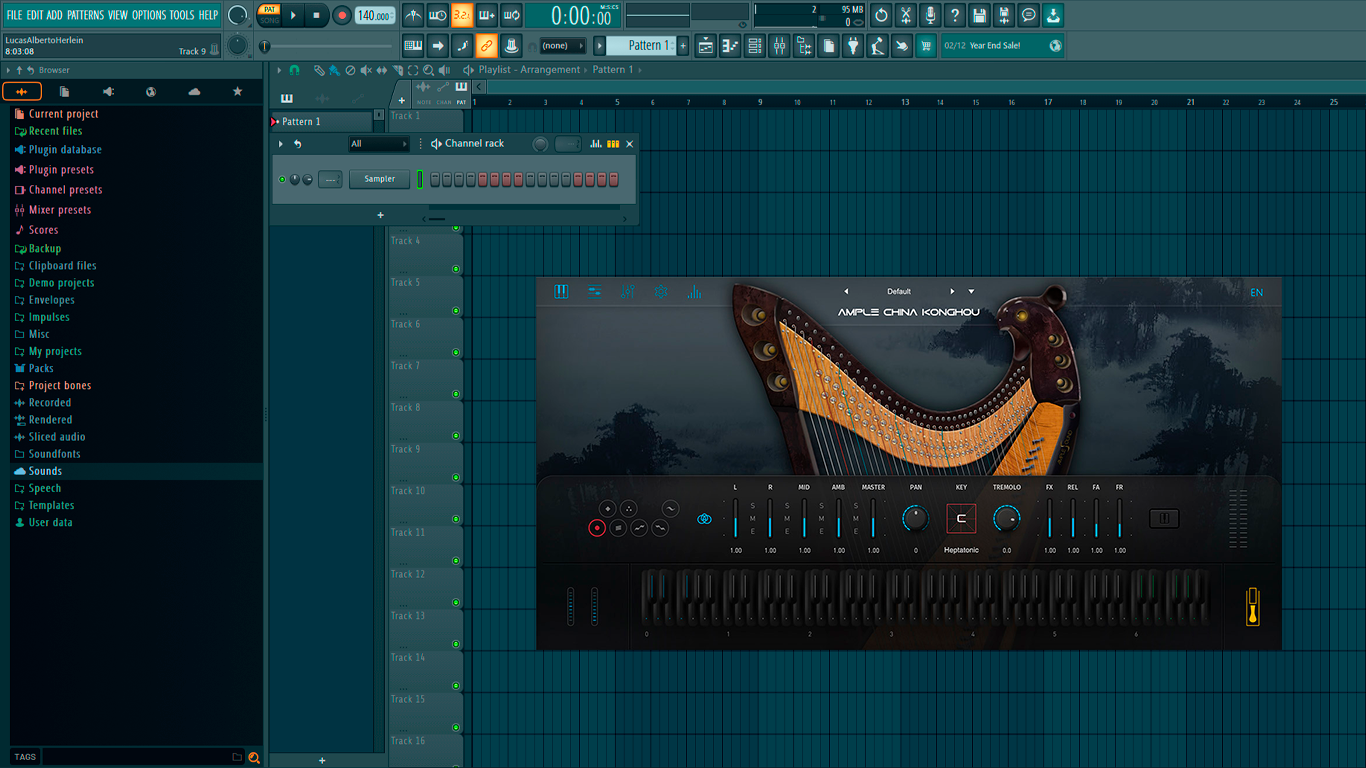This screenshot has width=1366, height=768.
Task: Open the Channel rack All filter dropdown
Action: coord(379,144)
